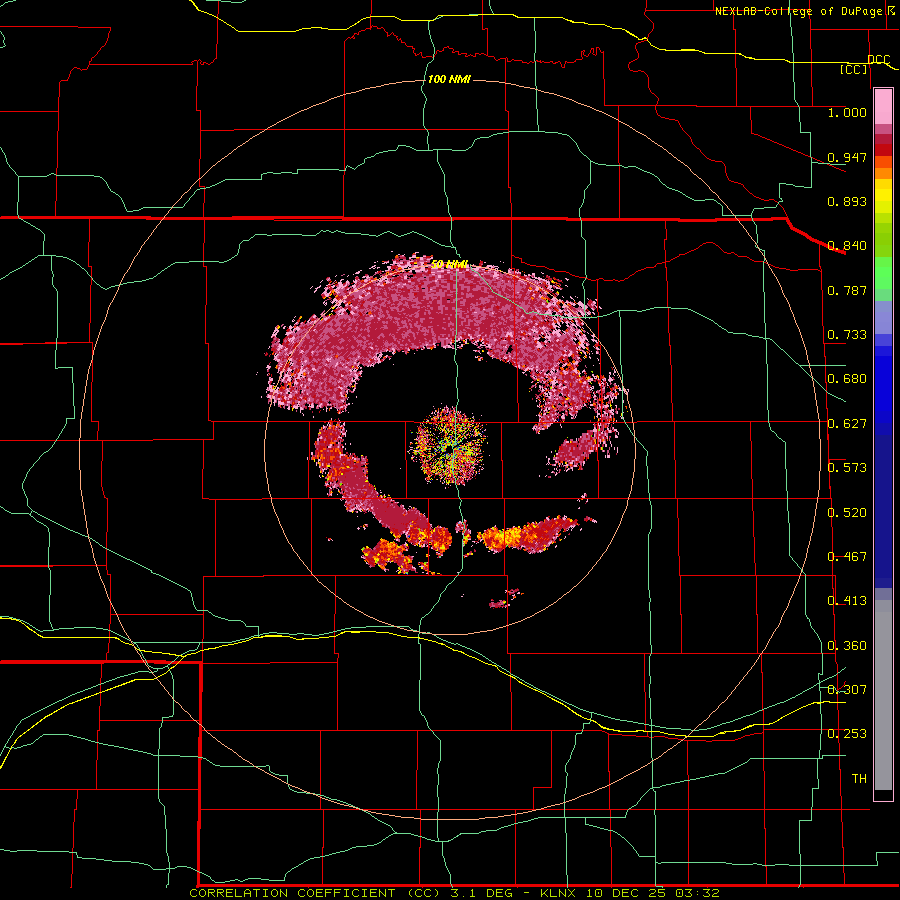Select the 0.733 scale value

coord(847,335)
